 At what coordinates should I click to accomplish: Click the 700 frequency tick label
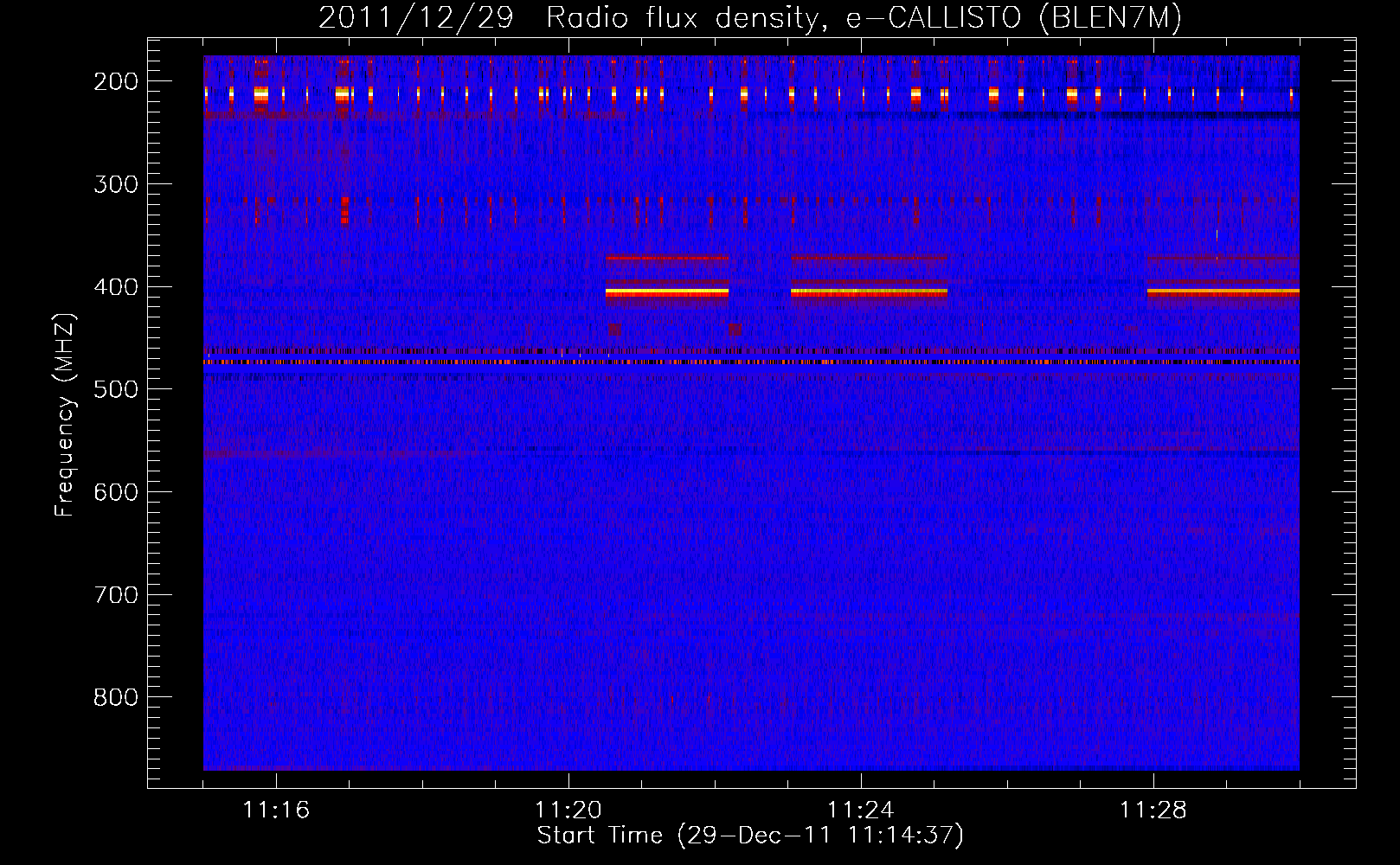[x=115, y=595]
